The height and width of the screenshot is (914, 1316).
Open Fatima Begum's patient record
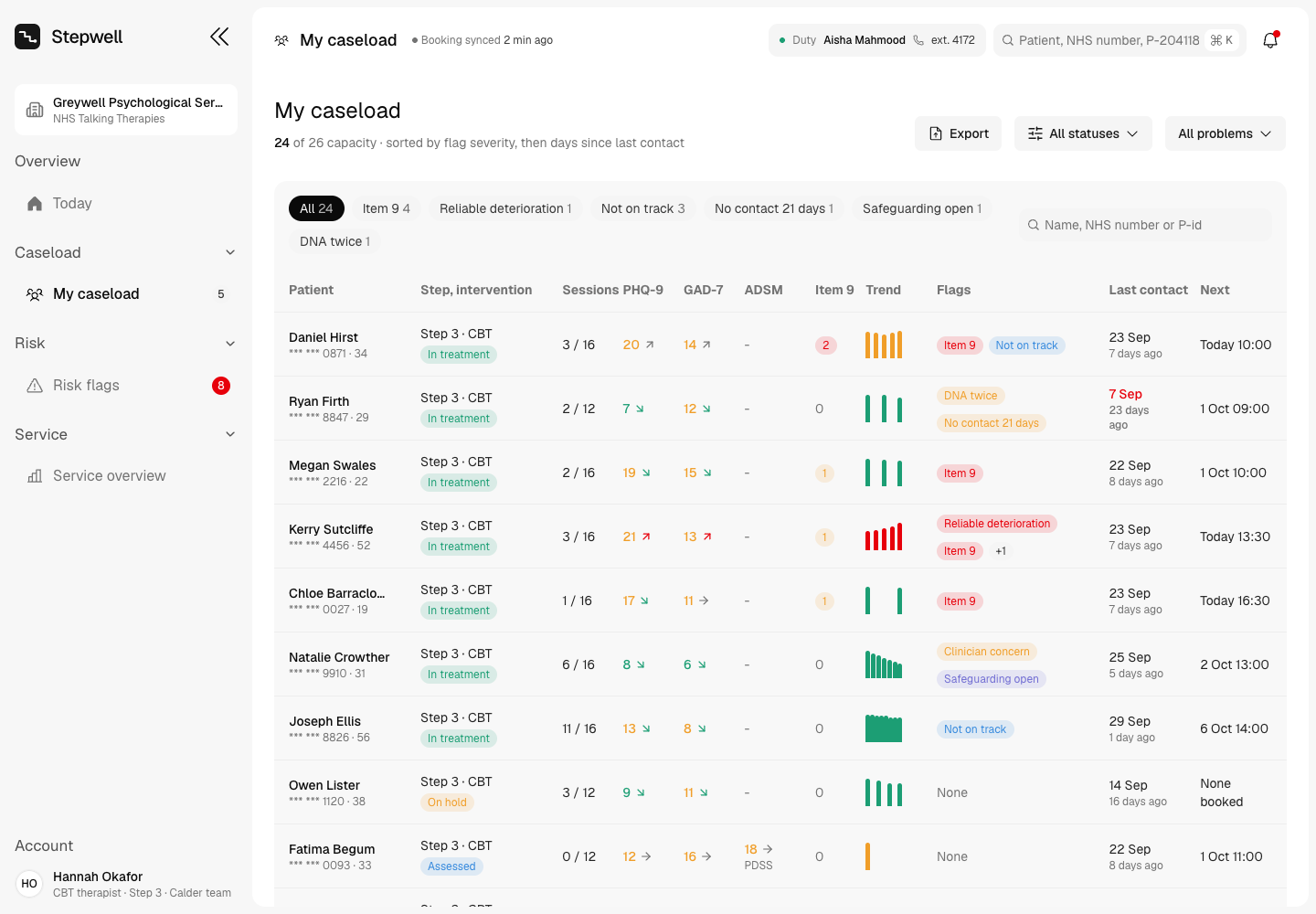[332, 849]
